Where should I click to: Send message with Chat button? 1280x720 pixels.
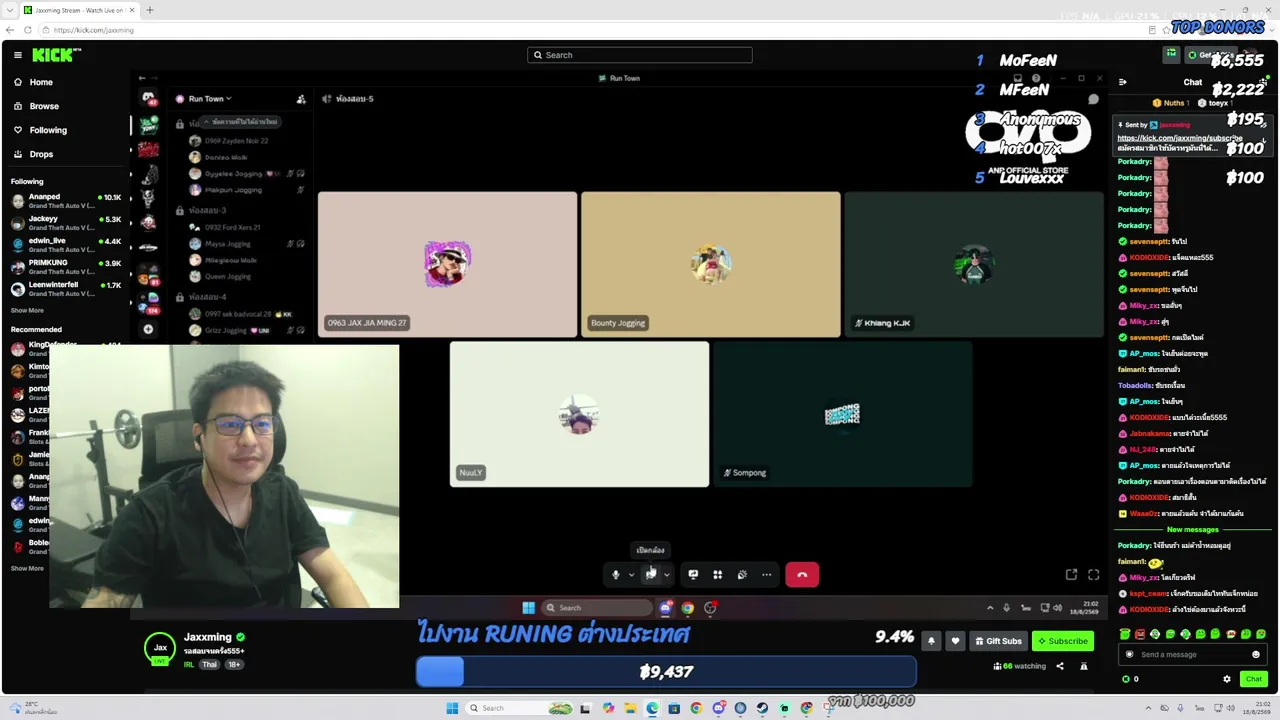pos(1253,679)
